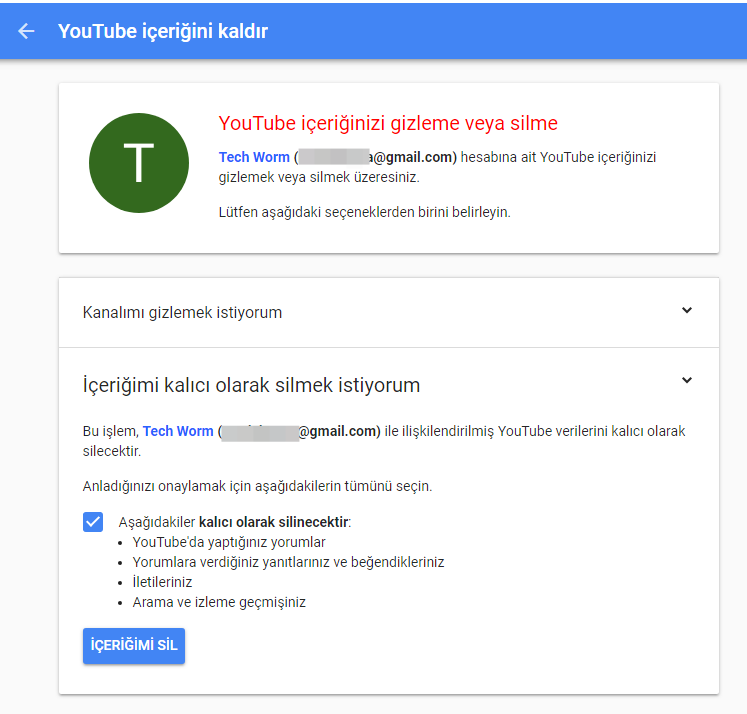Collapse the 'İçeriğimi kalıcı olarak silmek istiyorum' chevron
This screenshot has height=714, width=747.
click(x=687, y=381)
